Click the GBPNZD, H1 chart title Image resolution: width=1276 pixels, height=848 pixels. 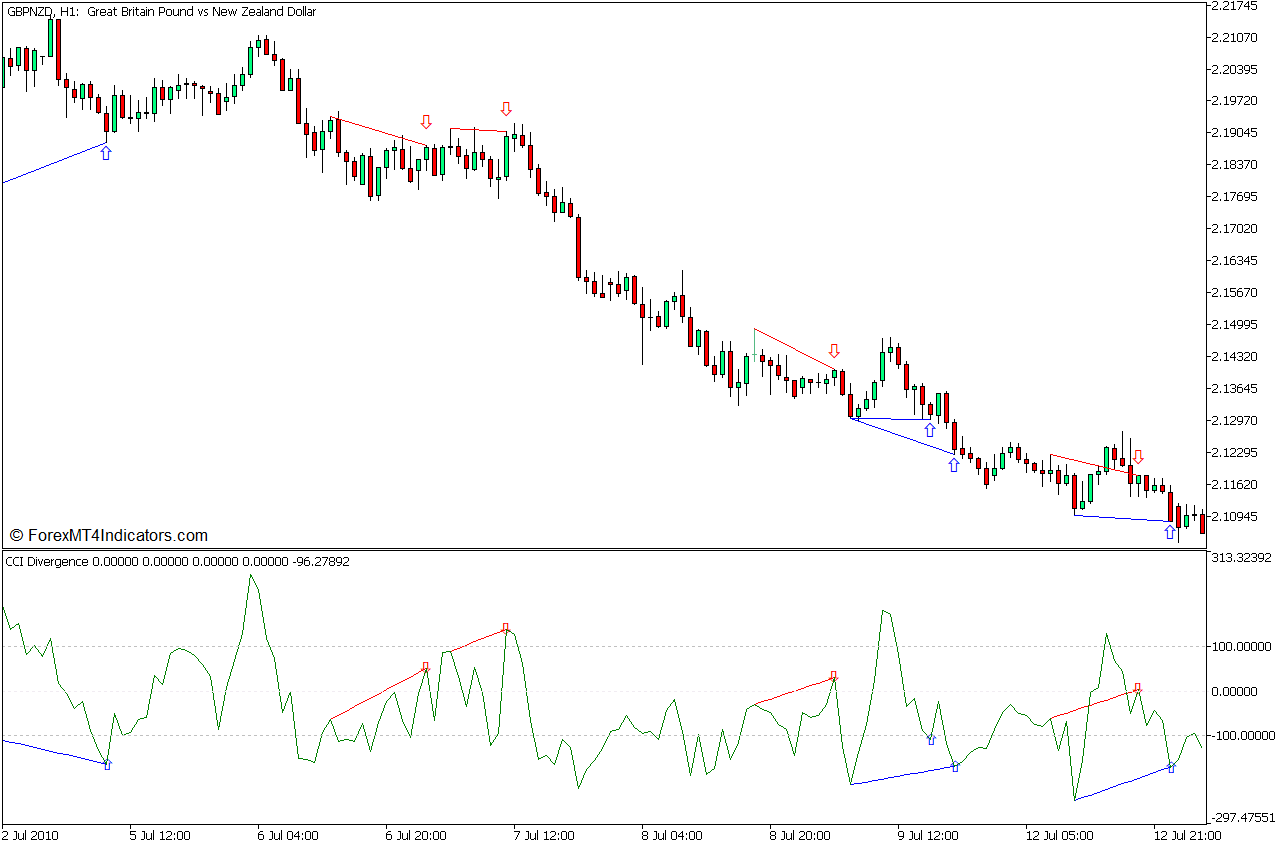coord(160,12)
